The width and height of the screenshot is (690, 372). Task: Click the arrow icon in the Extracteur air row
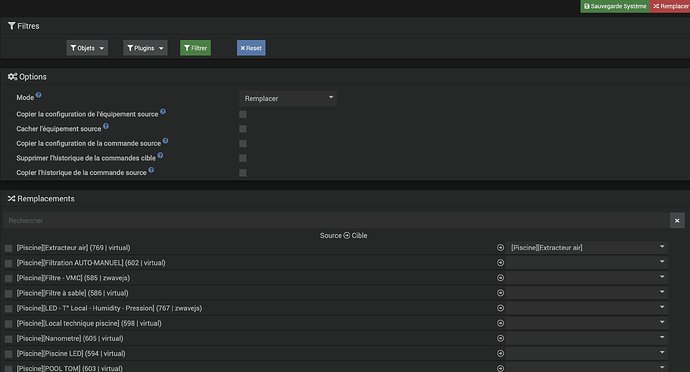click(500, 248)
